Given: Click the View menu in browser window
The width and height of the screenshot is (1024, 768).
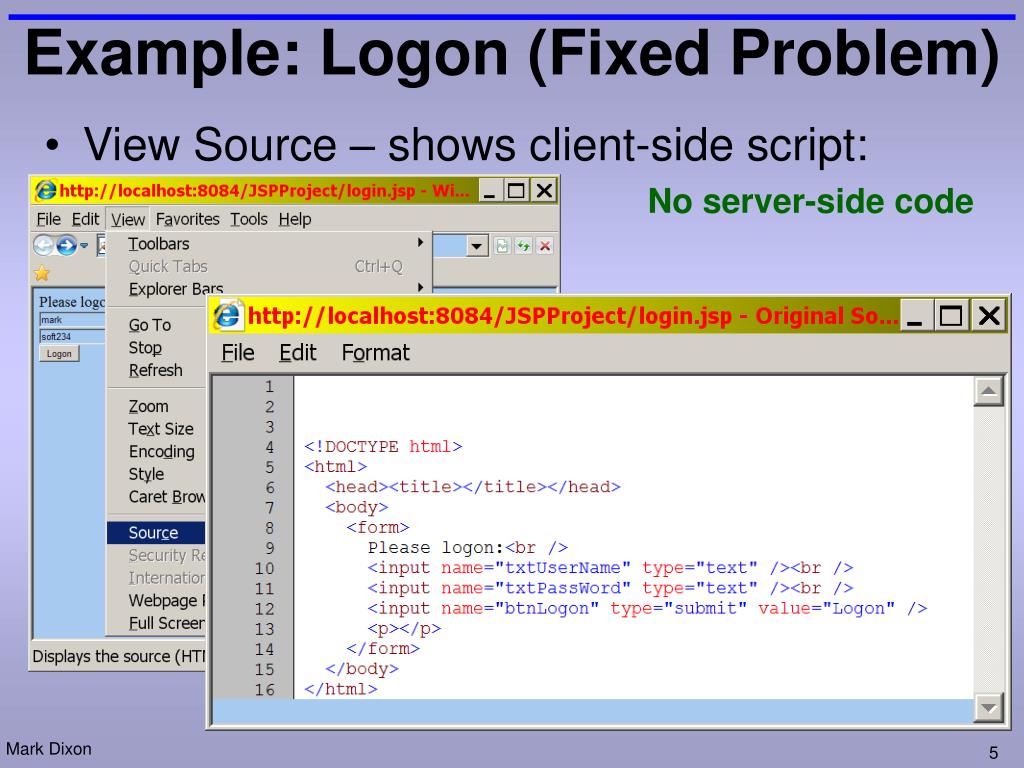Looking at the screenshot, I should click(x=127, y=219).
